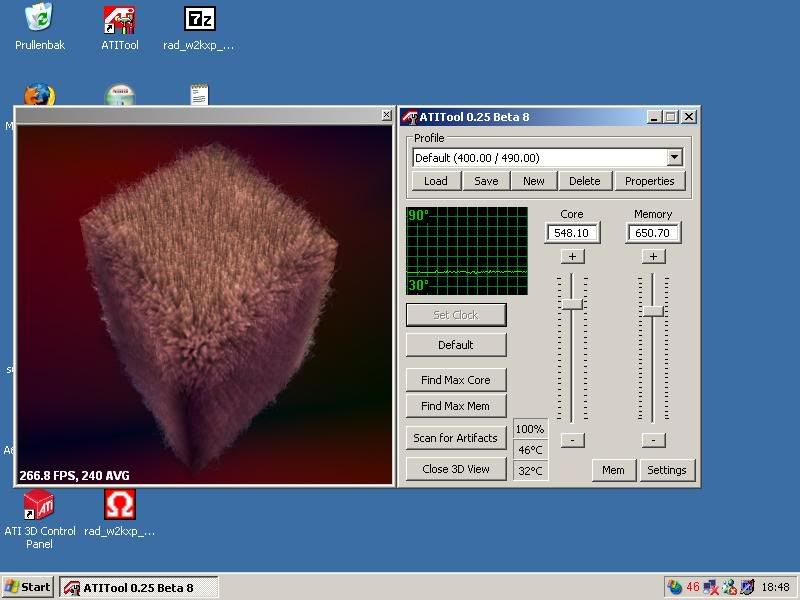The height and width of the screenshot is (600, 800).
Task: Click the security shield tray icon
Action: (748, 588)
